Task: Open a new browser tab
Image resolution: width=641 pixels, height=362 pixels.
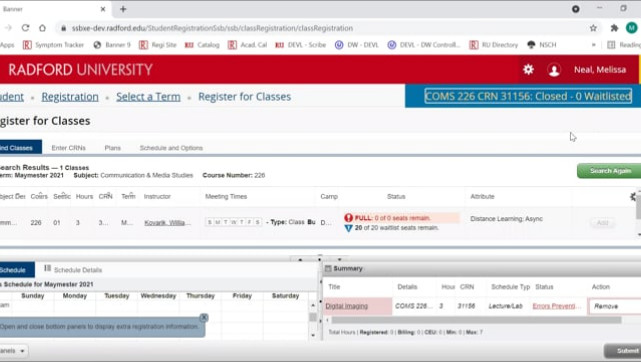Action: click(123, 9)
